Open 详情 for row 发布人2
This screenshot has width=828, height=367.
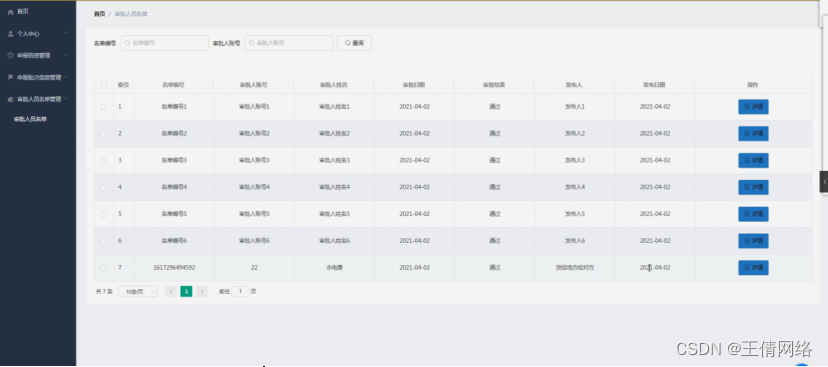point(753,134)
